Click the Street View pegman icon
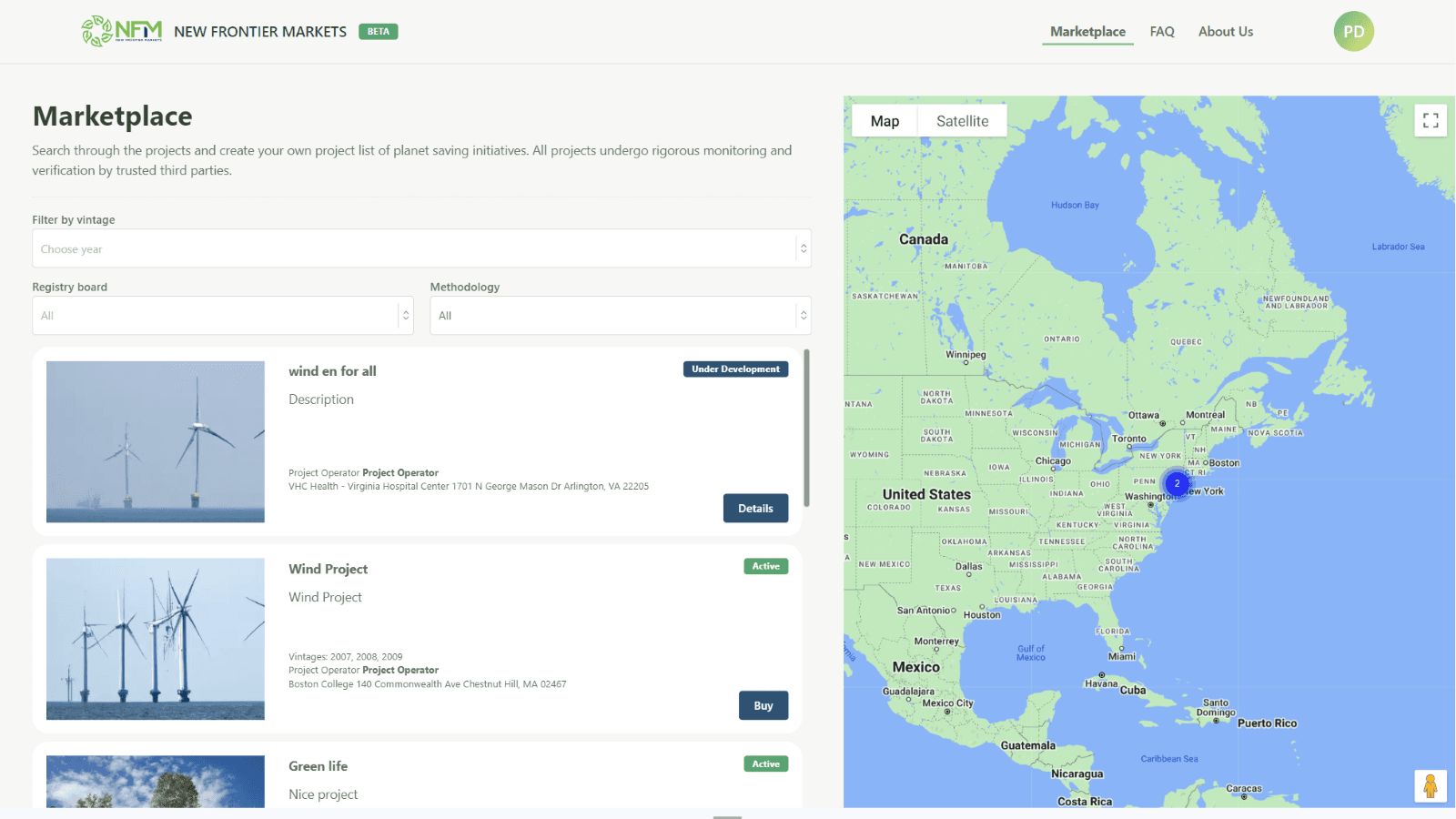 1430,786
